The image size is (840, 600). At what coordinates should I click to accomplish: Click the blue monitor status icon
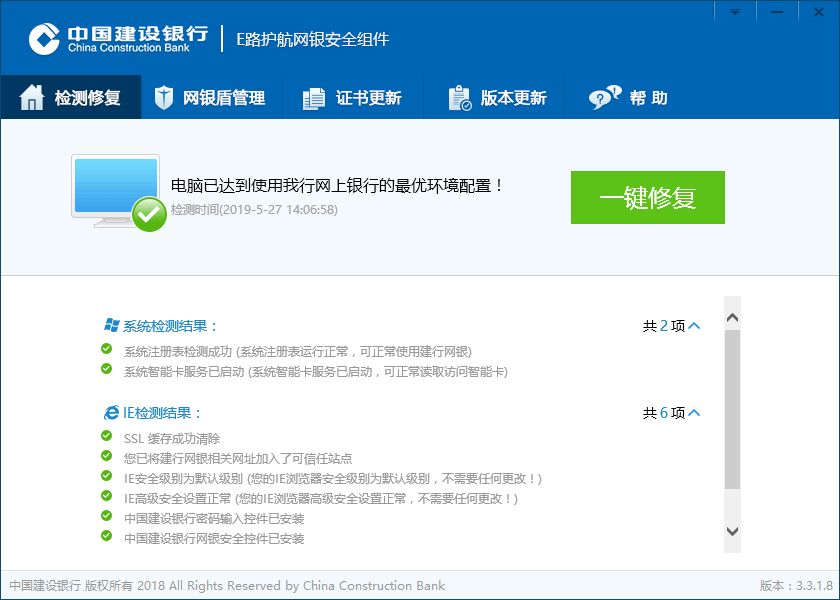click(x=113, y=190)
